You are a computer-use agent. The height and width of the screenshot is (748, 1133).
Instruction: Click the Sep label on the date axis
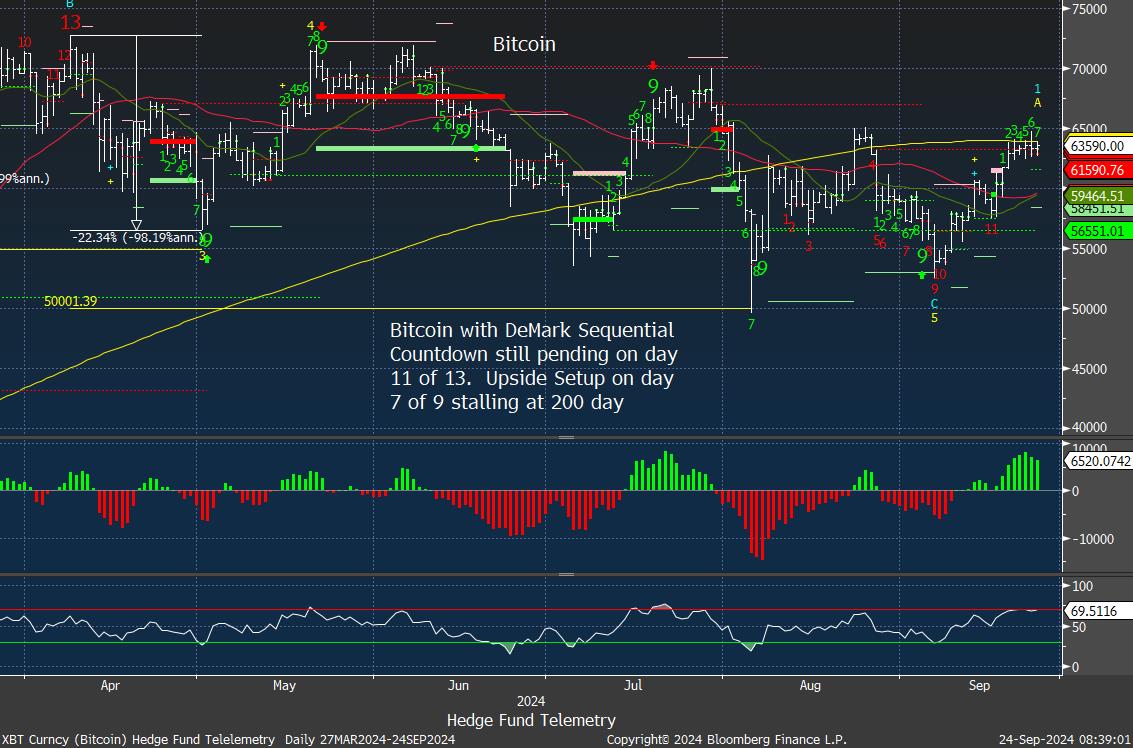point(978,685)
